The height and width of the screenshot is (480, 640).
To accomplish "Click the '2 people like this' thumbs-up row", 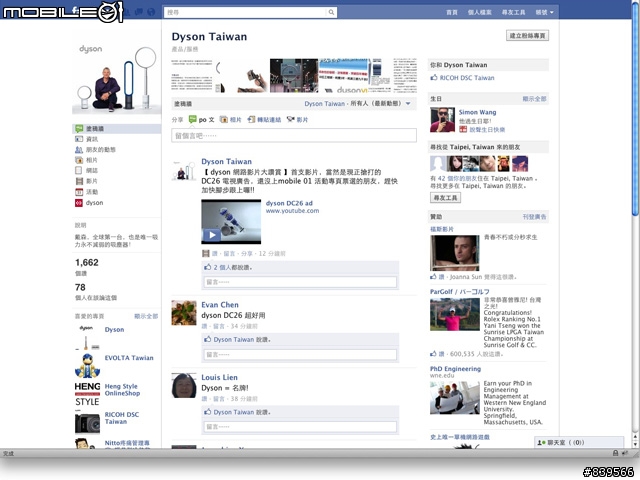I will [x=300, y=267].
